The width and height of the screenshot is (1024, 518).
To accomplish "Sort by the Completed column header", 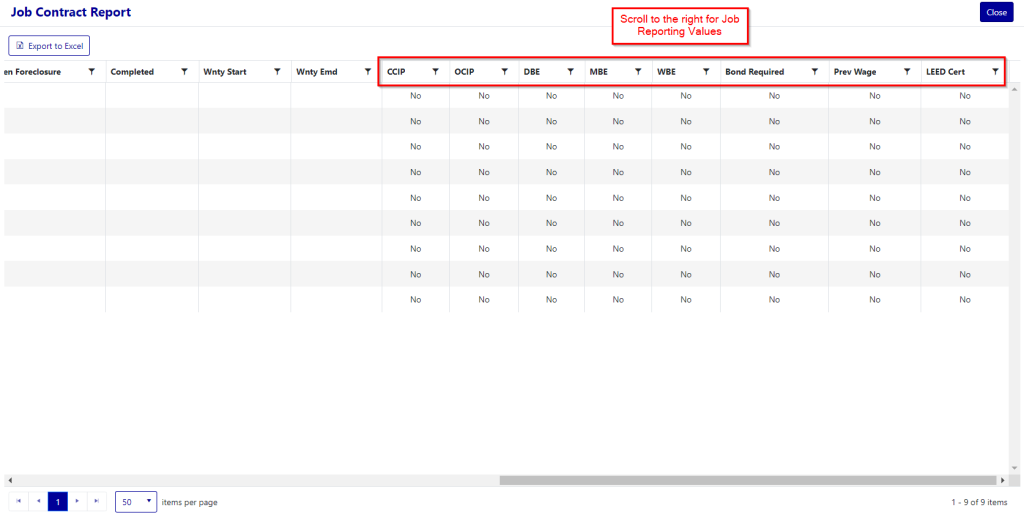I will (x=132, y=72).
